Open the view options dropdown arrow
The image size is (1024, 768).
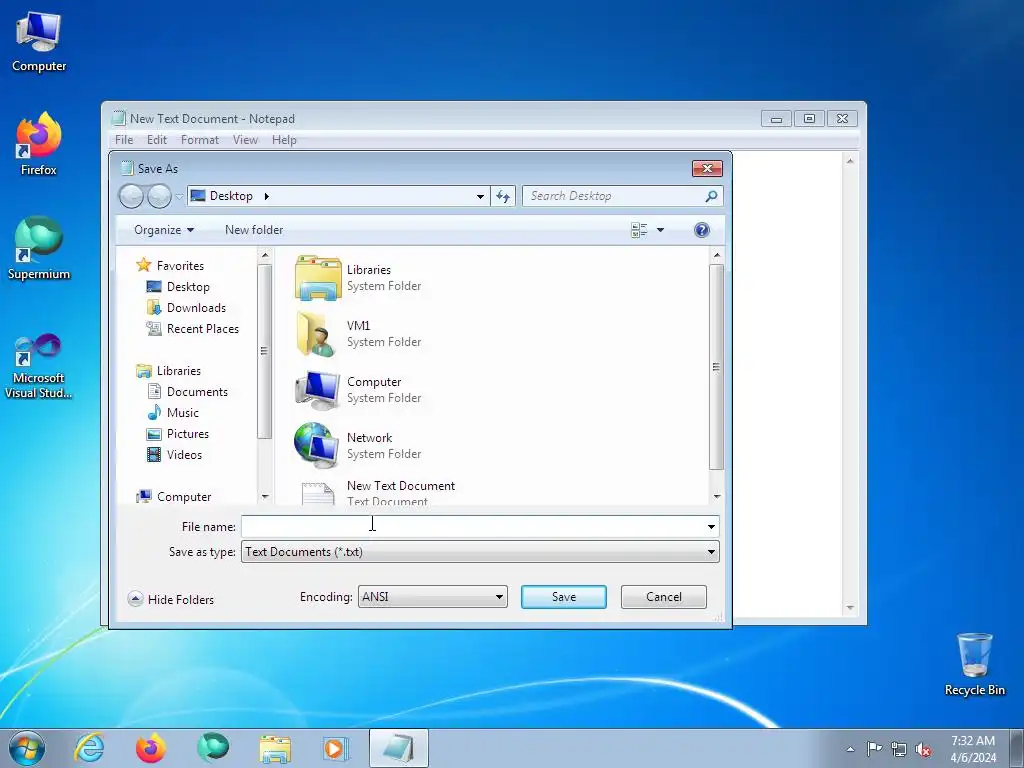(660, 230)
